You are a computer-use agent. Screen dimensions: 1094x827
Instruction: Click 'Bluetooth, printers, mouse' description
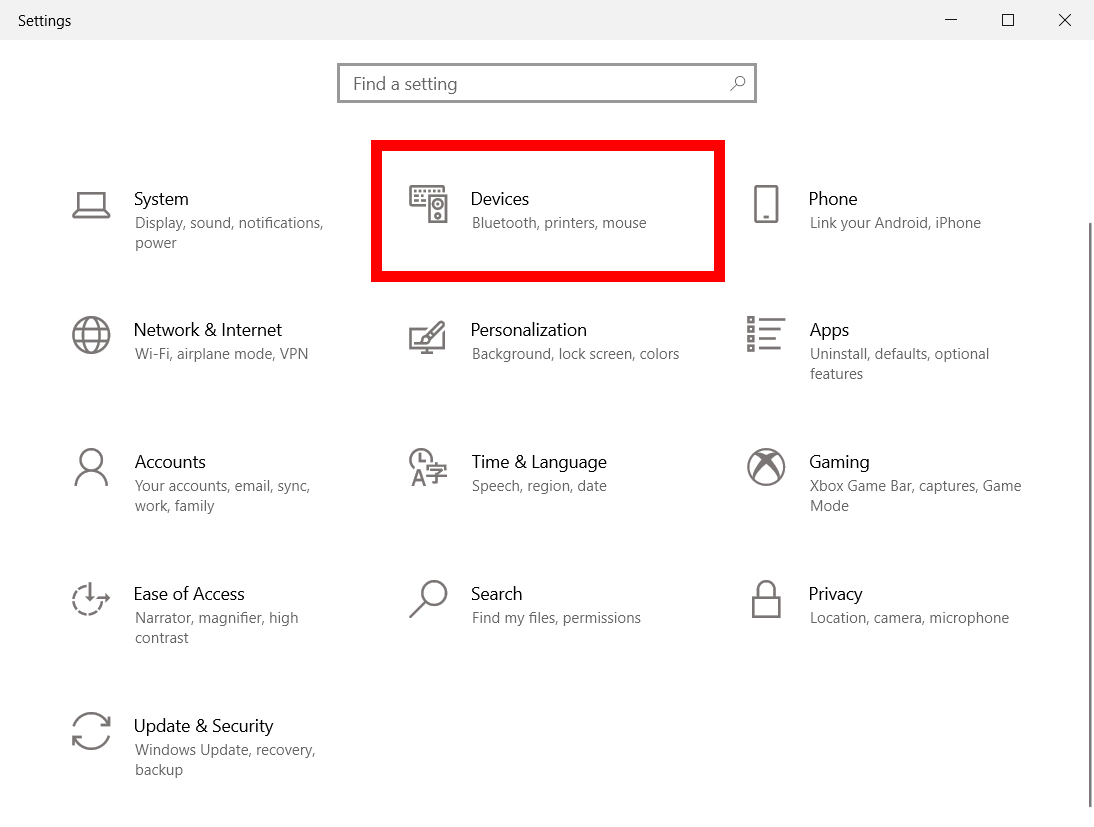[559, 223]
